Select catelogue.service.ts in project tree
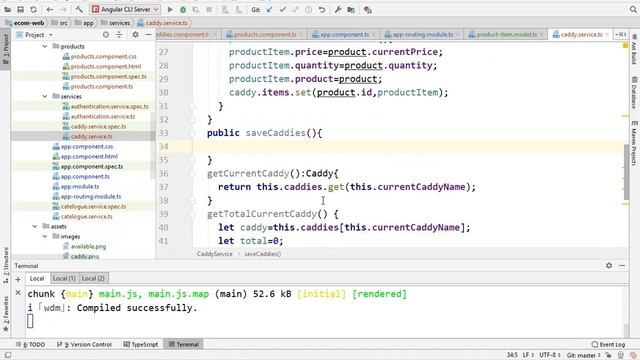 tap(87, 216)
